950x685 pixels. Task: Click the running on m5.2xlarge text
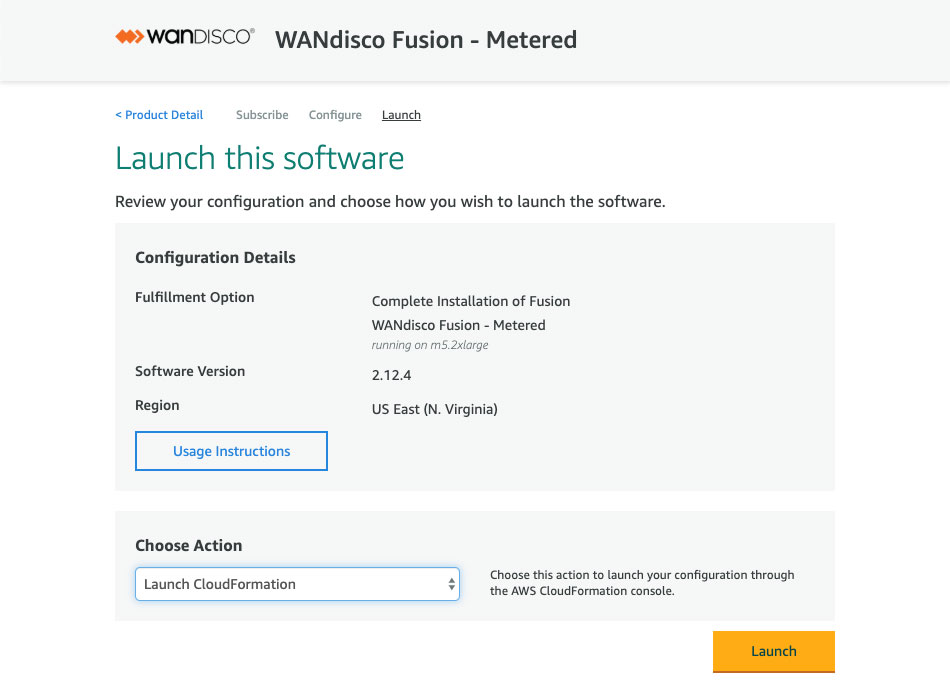tap(430, 345)
